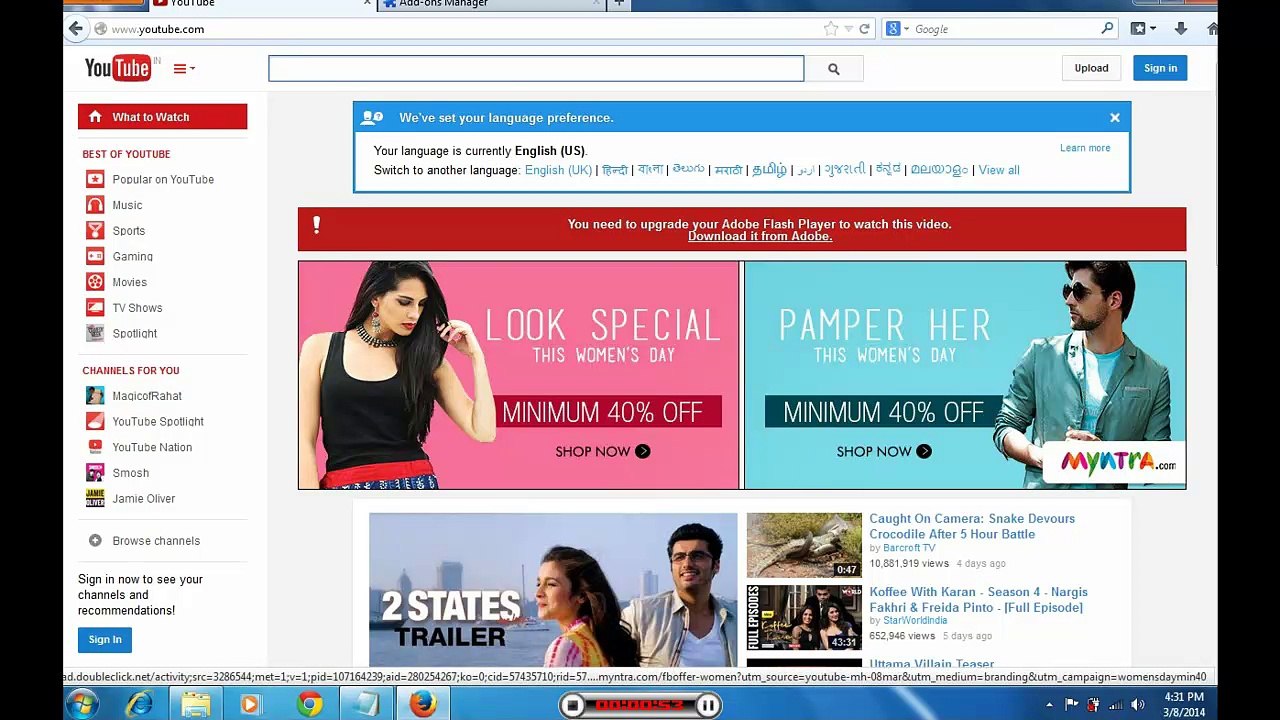Open the URL history dropdown arrow

[x=848, y=30]
